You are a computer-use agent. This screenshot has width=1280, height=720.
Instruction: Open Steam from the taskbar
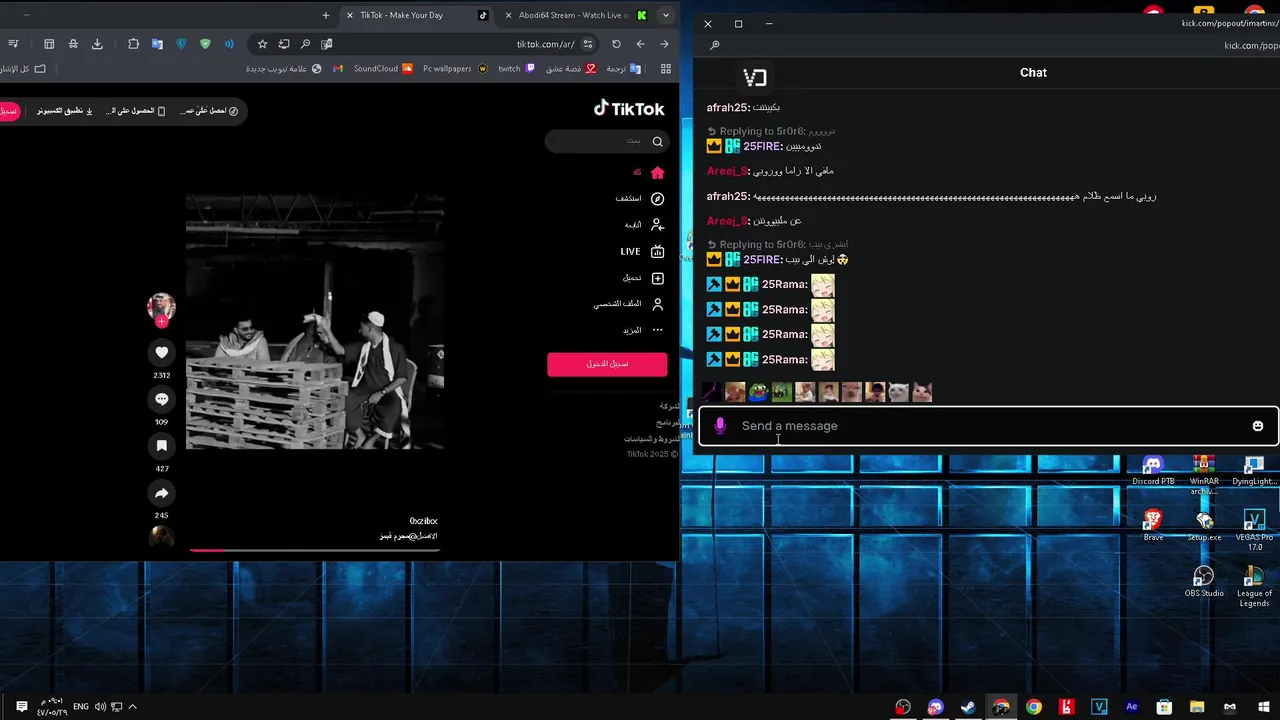pyautogui.click(x=968, y=707)
